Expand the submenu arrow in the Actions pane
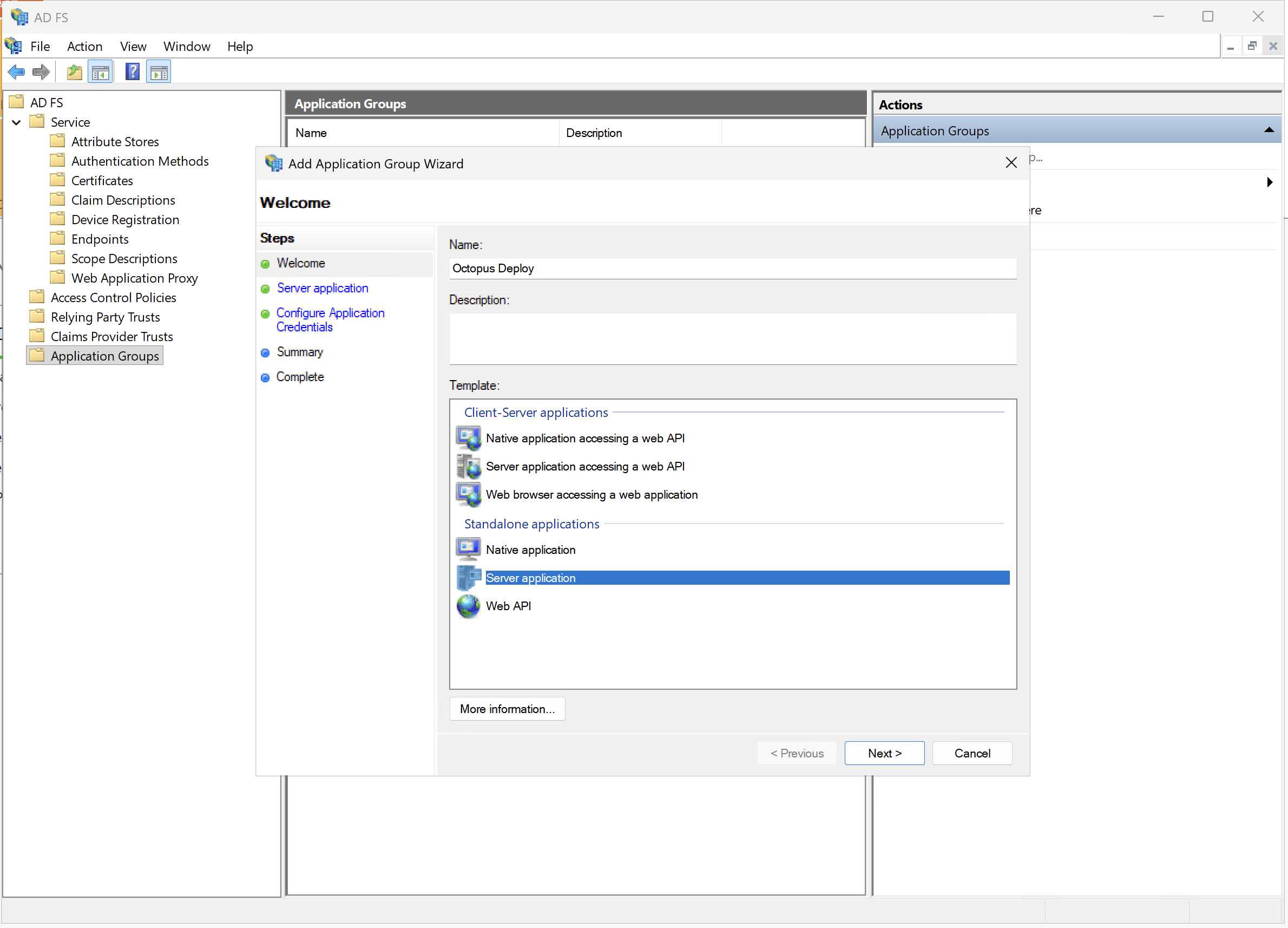 point(1270,182)
